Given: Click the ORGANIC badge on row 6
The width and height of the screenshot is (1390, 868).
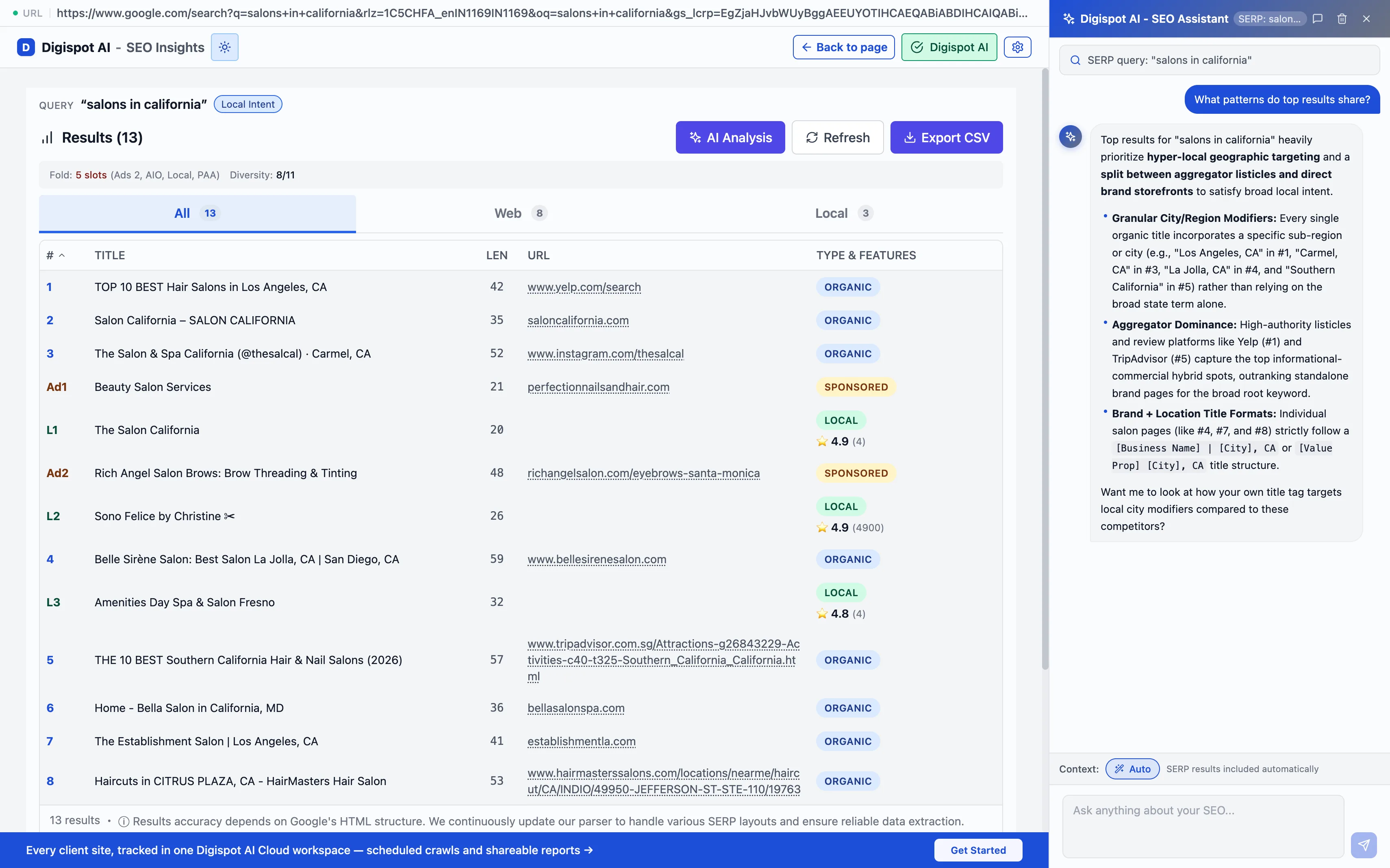Looking at the screenshot, I should tap(847, 708).
